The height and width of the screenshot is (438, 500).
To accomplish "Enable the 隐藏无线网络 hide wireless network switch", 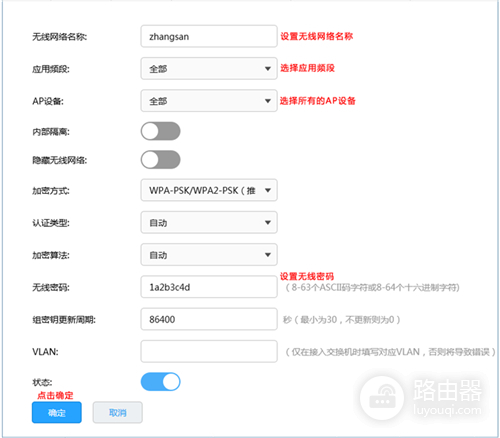I will point(160,160).
